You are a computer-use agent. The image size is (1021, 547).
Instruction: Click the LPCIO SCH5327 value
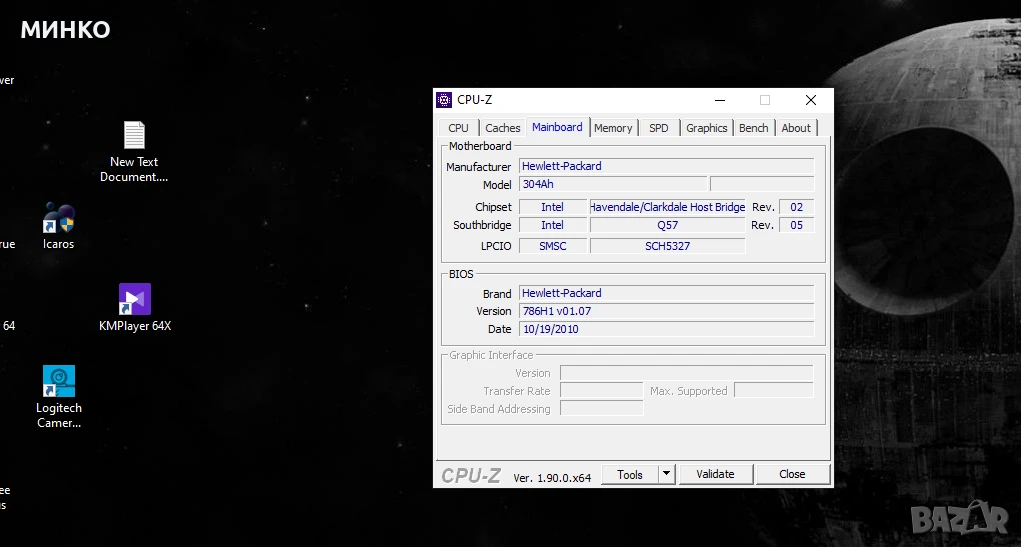click(667, 246)
